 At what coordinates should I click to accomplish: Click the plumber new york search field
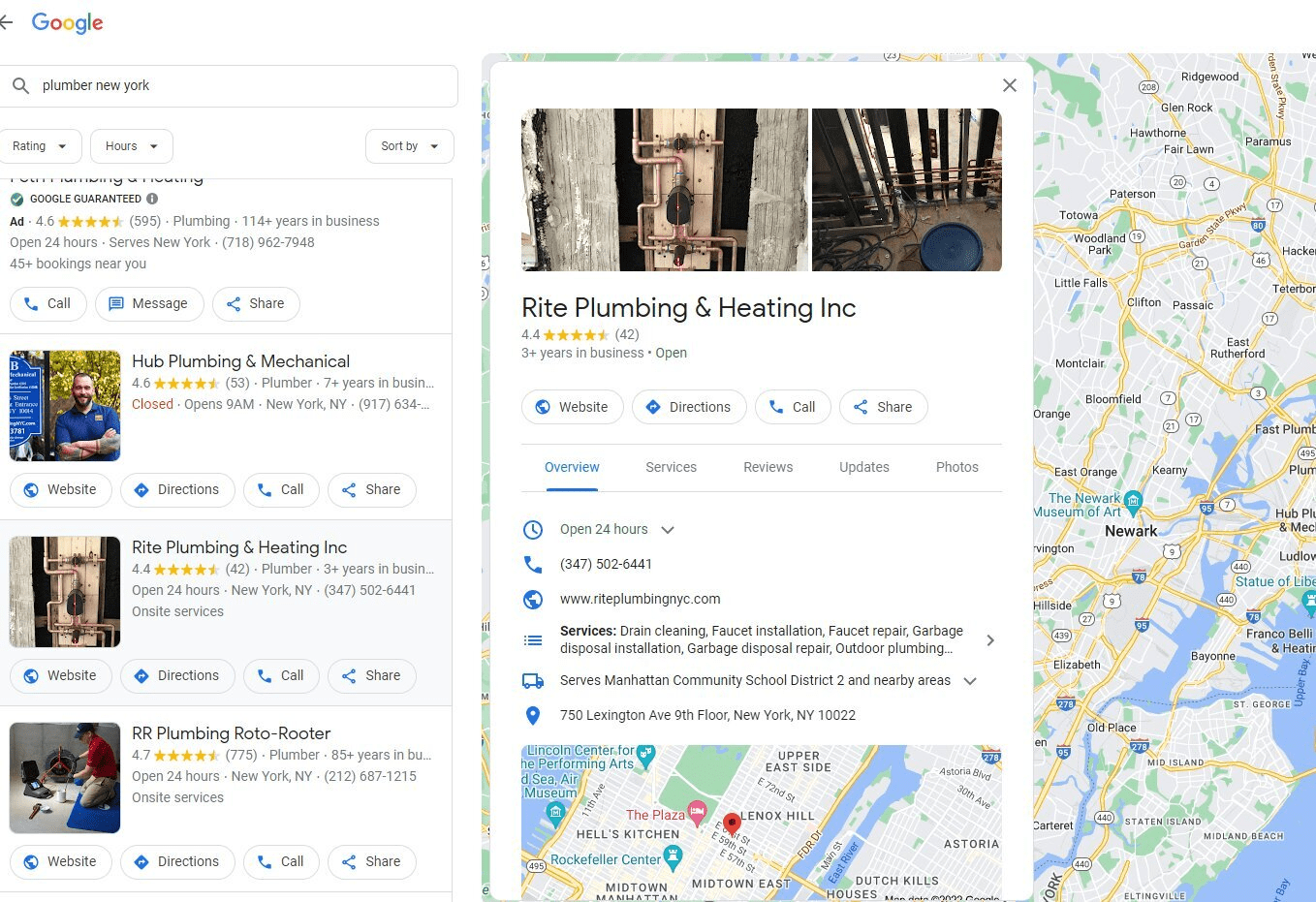coord(229,86)
